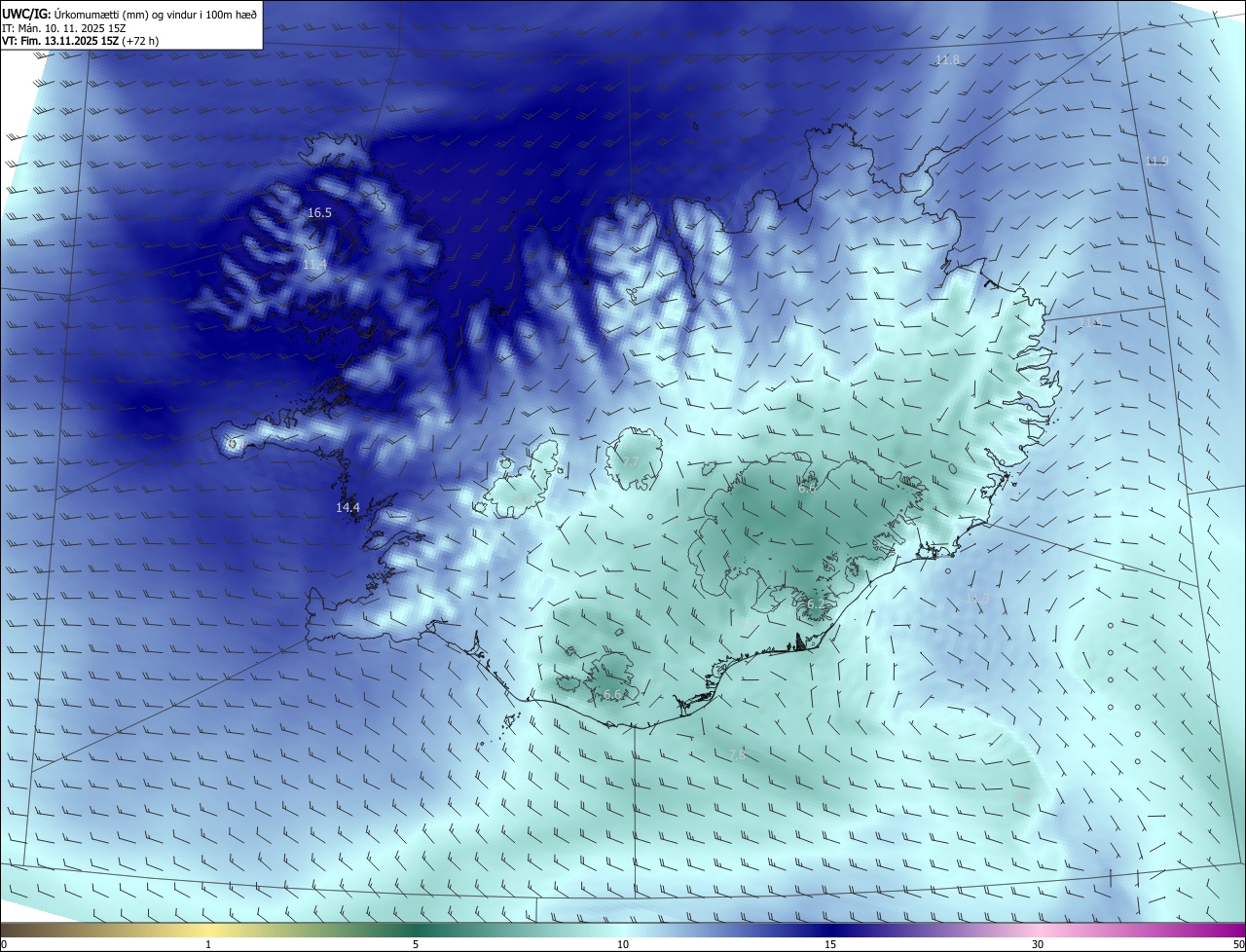Click the 5 tick on the color scale

(416, 944)
